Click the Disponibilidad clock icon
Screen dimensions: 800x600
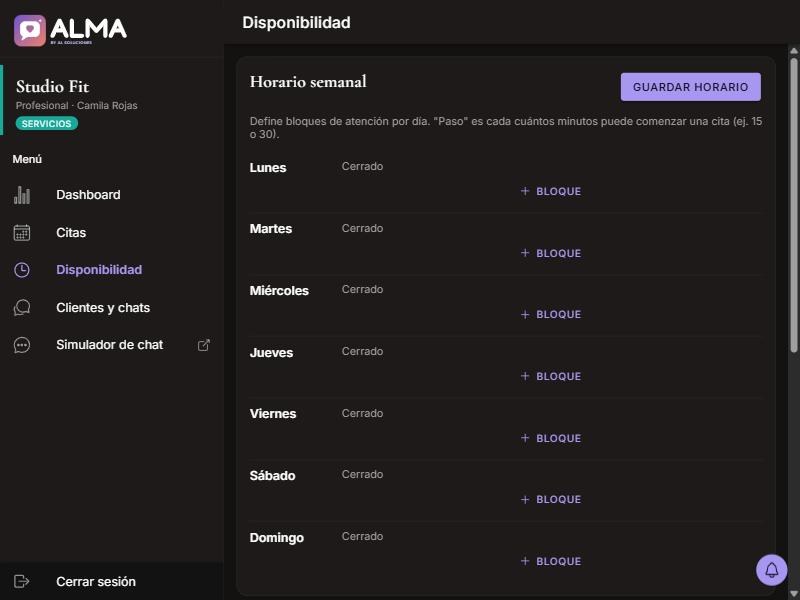coord(21,270)
